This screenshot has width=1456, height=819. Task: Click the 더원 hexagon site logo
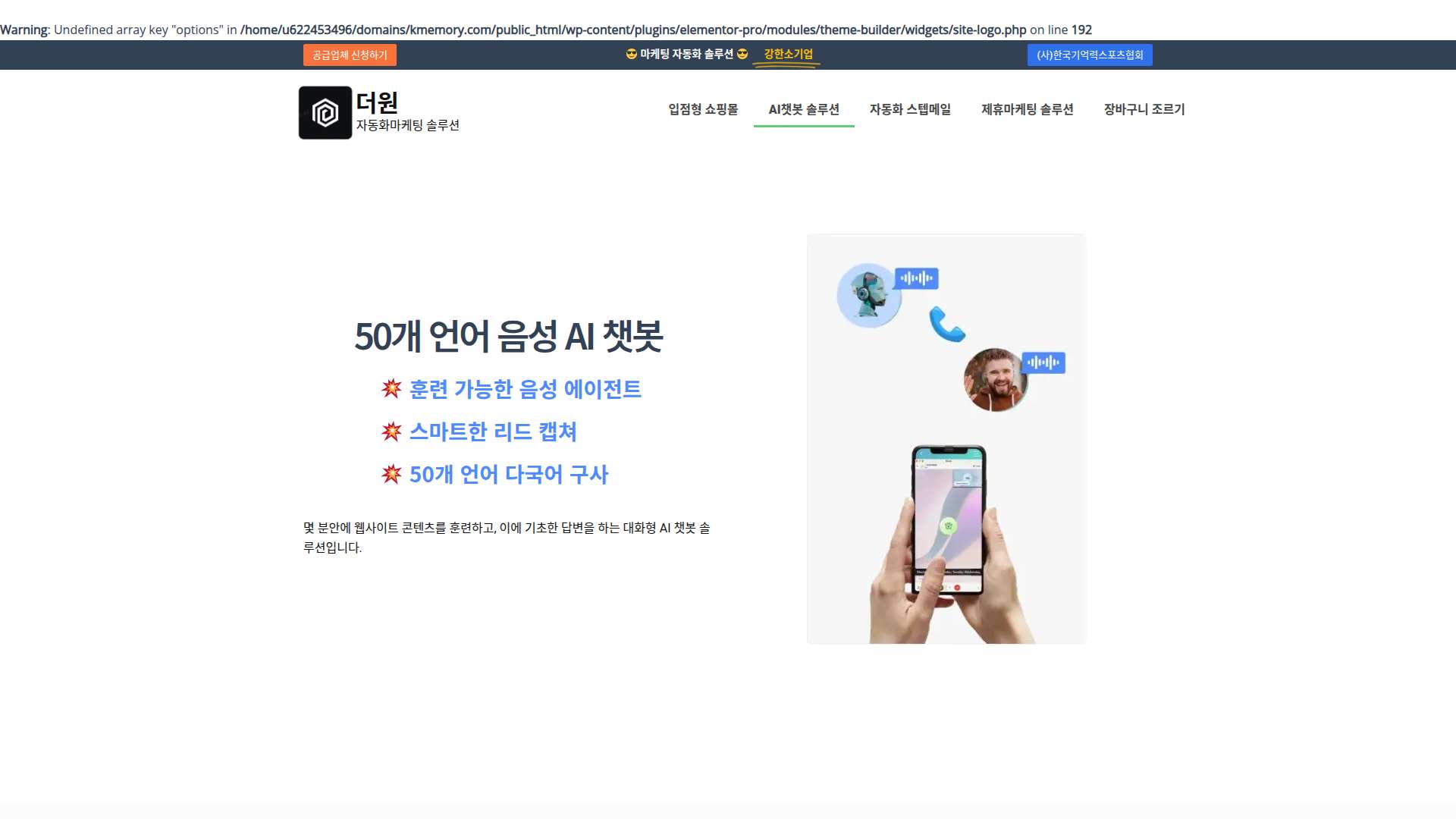pyautogui.click(x=325, y=112)
